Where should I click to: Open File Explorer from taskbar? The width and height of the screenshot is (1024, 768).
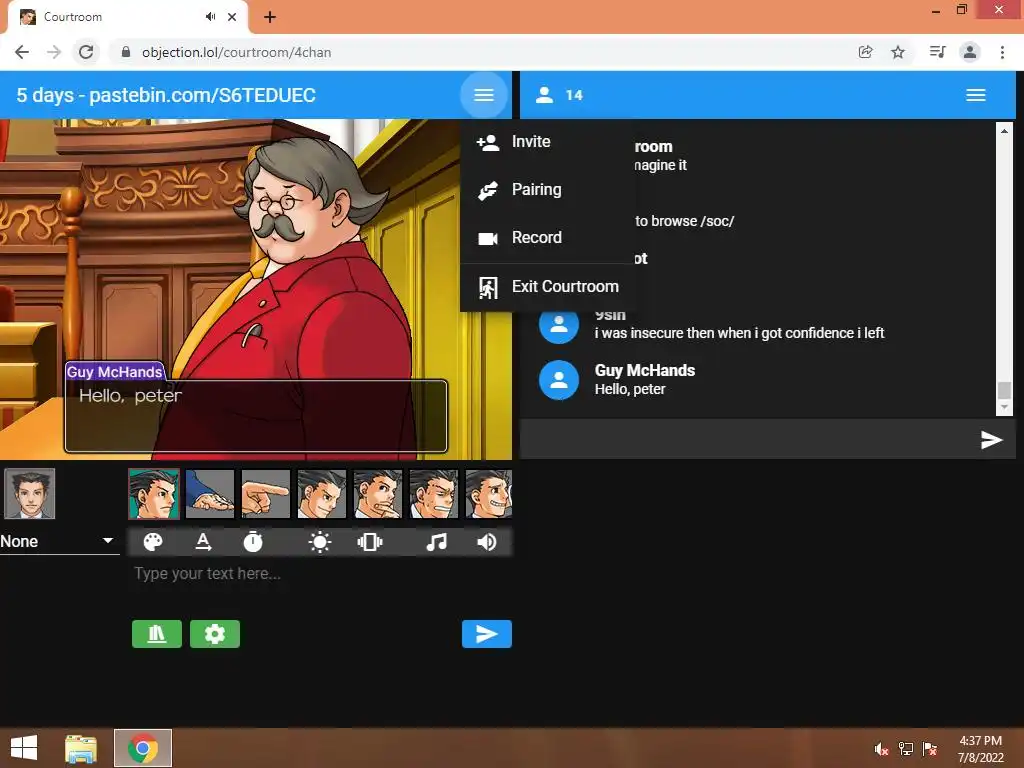(81, 748)
